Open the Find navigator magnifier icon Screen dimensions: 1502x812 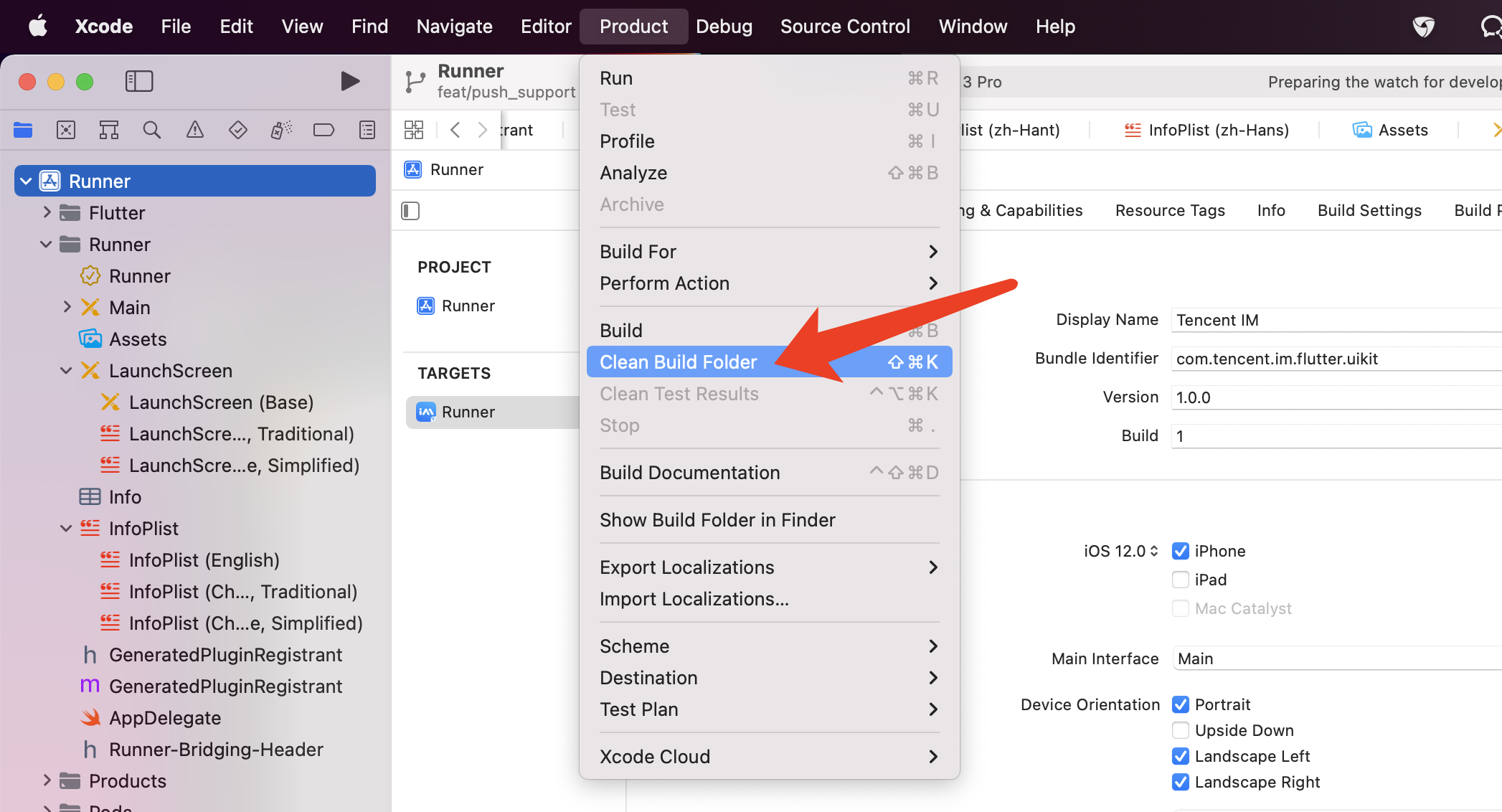151,130
